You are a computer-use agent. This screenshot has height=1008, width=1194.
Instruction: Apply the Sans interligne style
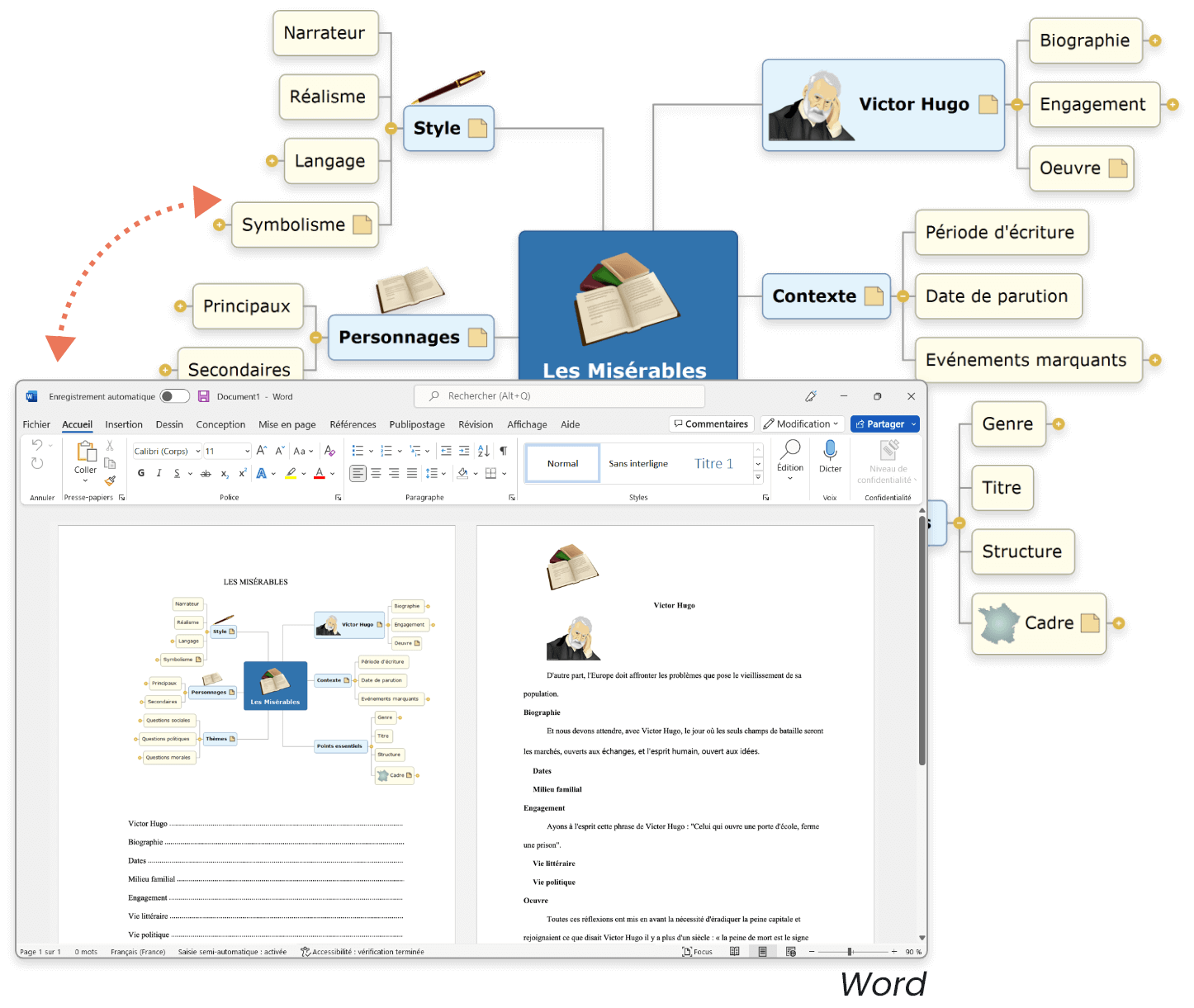(x=638, y=464)
